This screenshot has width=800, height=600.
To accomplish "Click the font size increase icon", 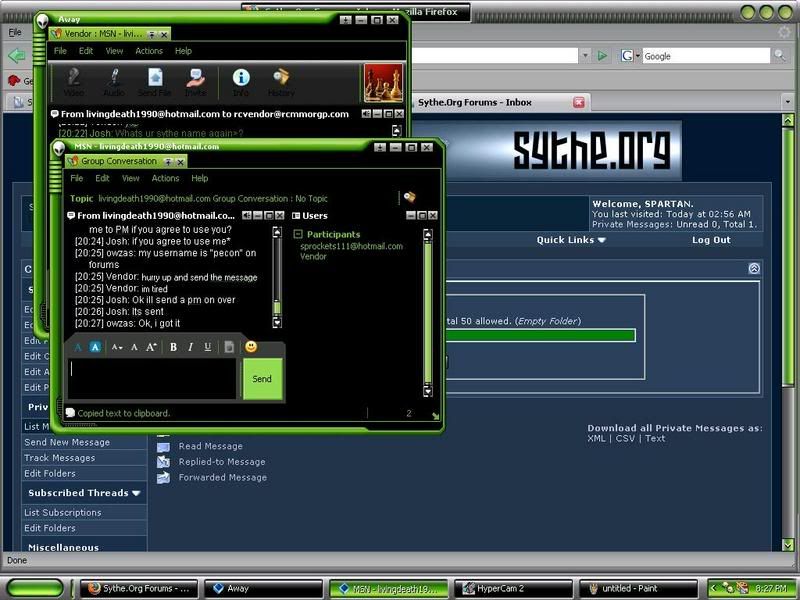I will [151, 347].
